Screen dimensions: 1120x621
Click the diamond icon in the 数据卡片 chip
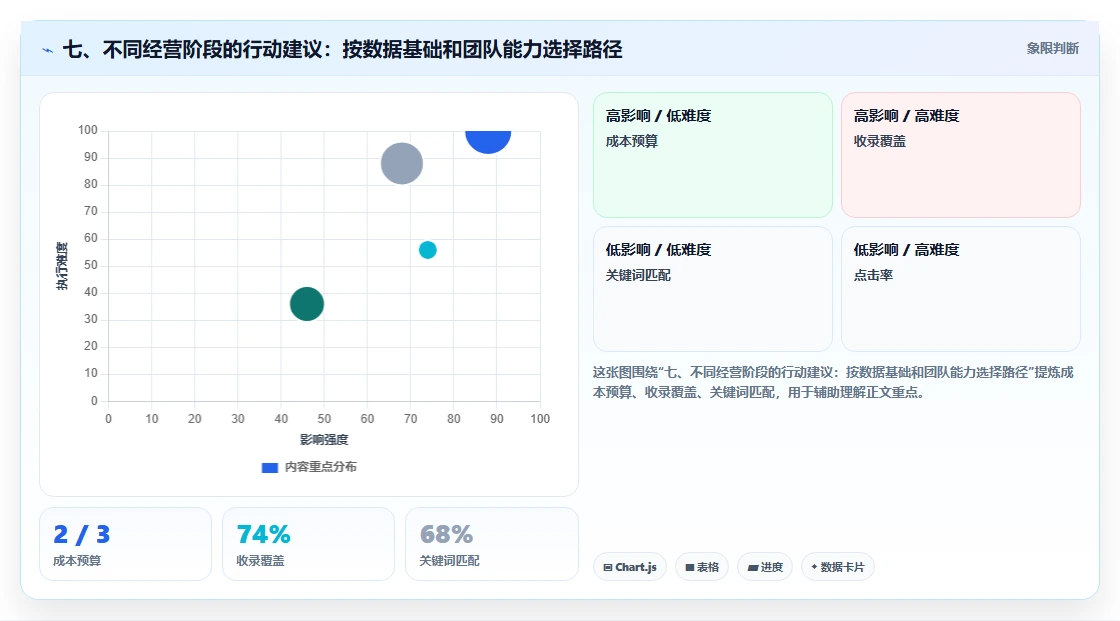click(814, 567)
